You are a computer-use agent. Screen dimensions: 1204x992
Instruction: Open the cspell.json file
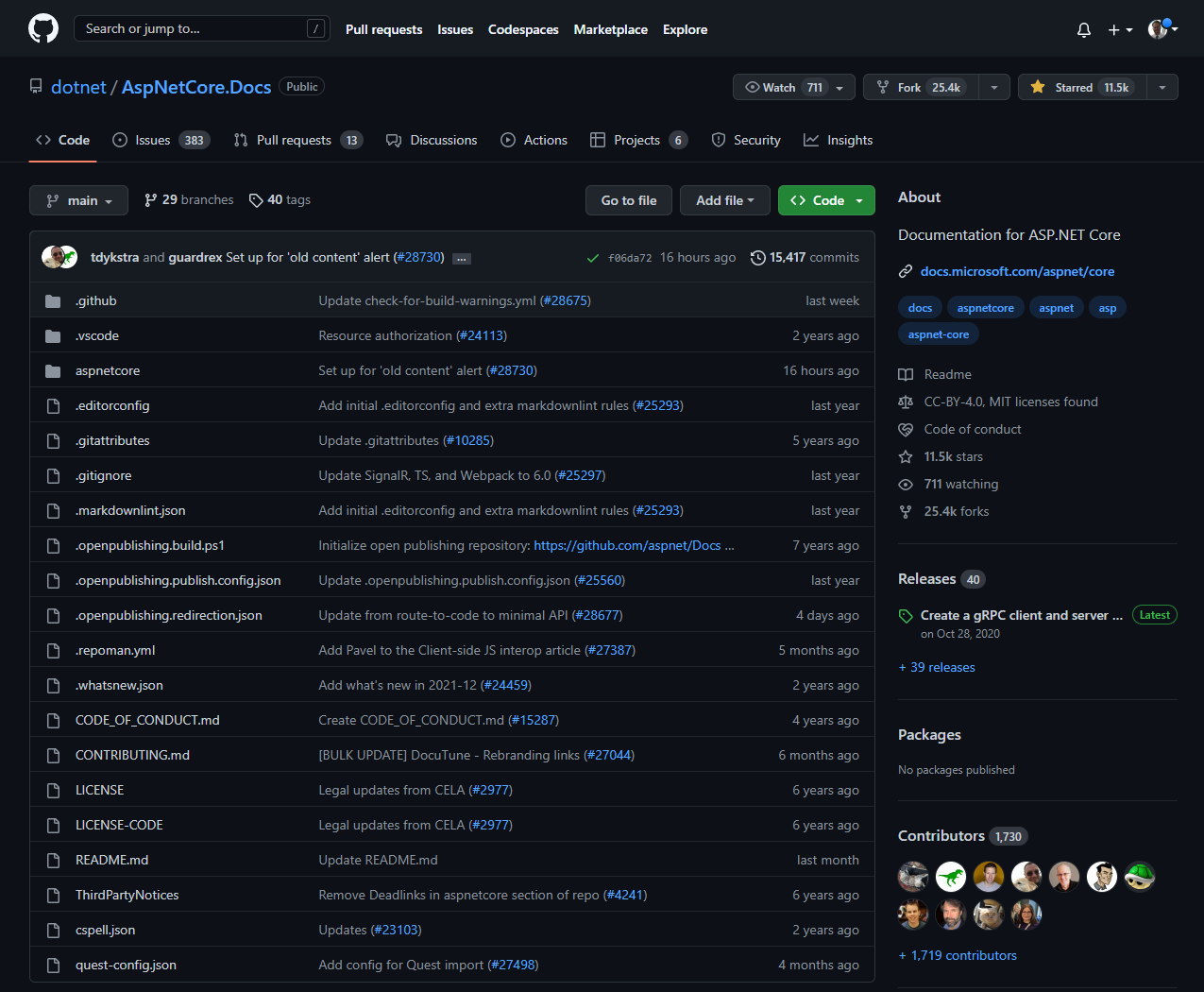tap(105, 931)
